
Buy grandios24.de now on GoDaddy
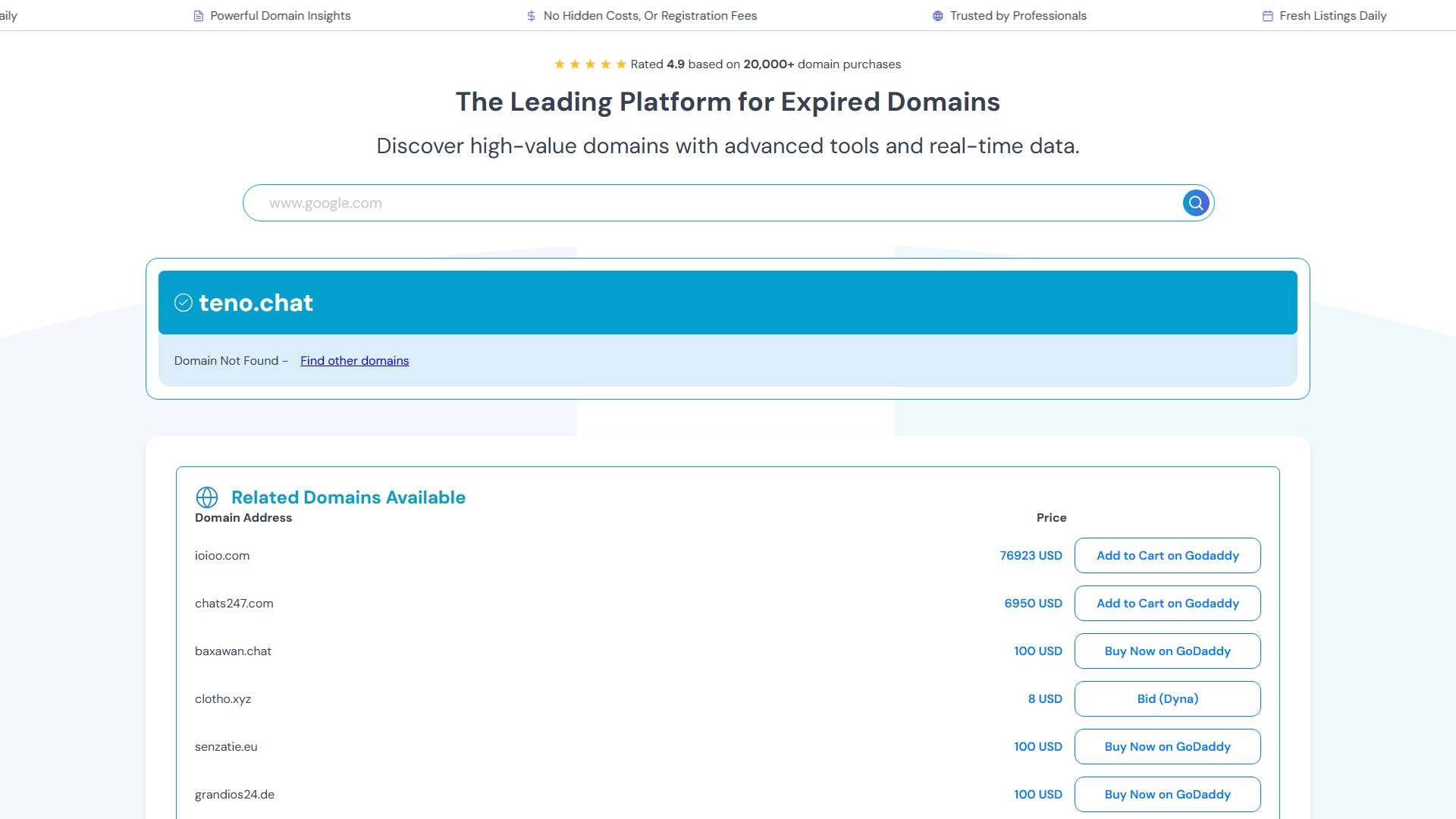[1167, 794]
